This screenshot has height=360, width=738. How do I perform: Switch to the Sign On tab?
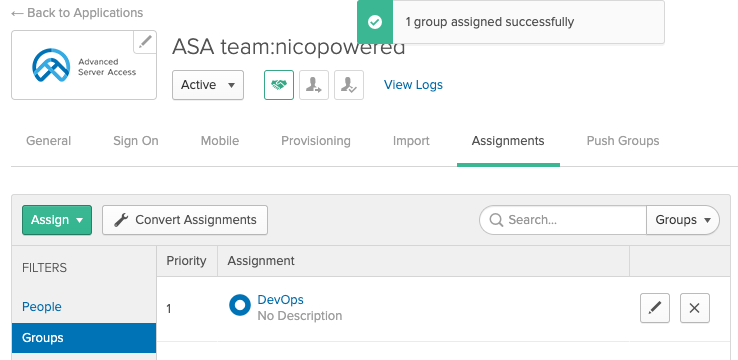[136, 141]
